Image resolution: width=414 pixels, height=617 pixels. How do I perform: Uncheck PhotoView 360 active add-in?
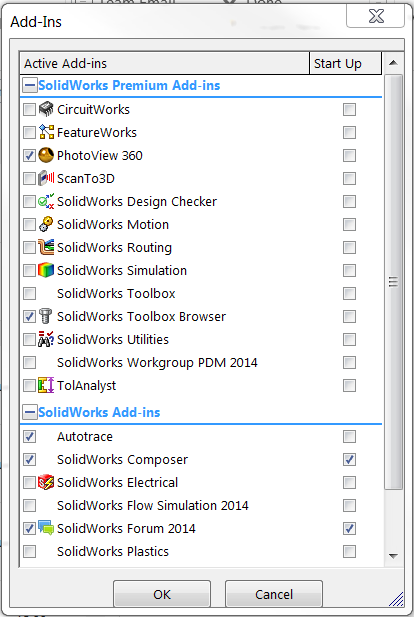30,155
